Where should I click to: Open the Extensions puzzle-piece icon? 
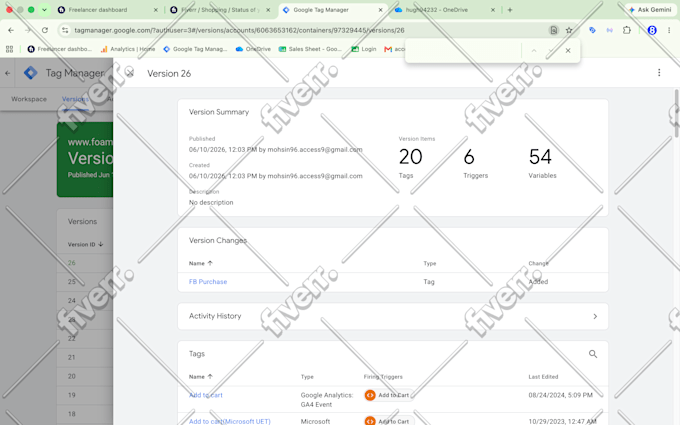coord(627,30)
